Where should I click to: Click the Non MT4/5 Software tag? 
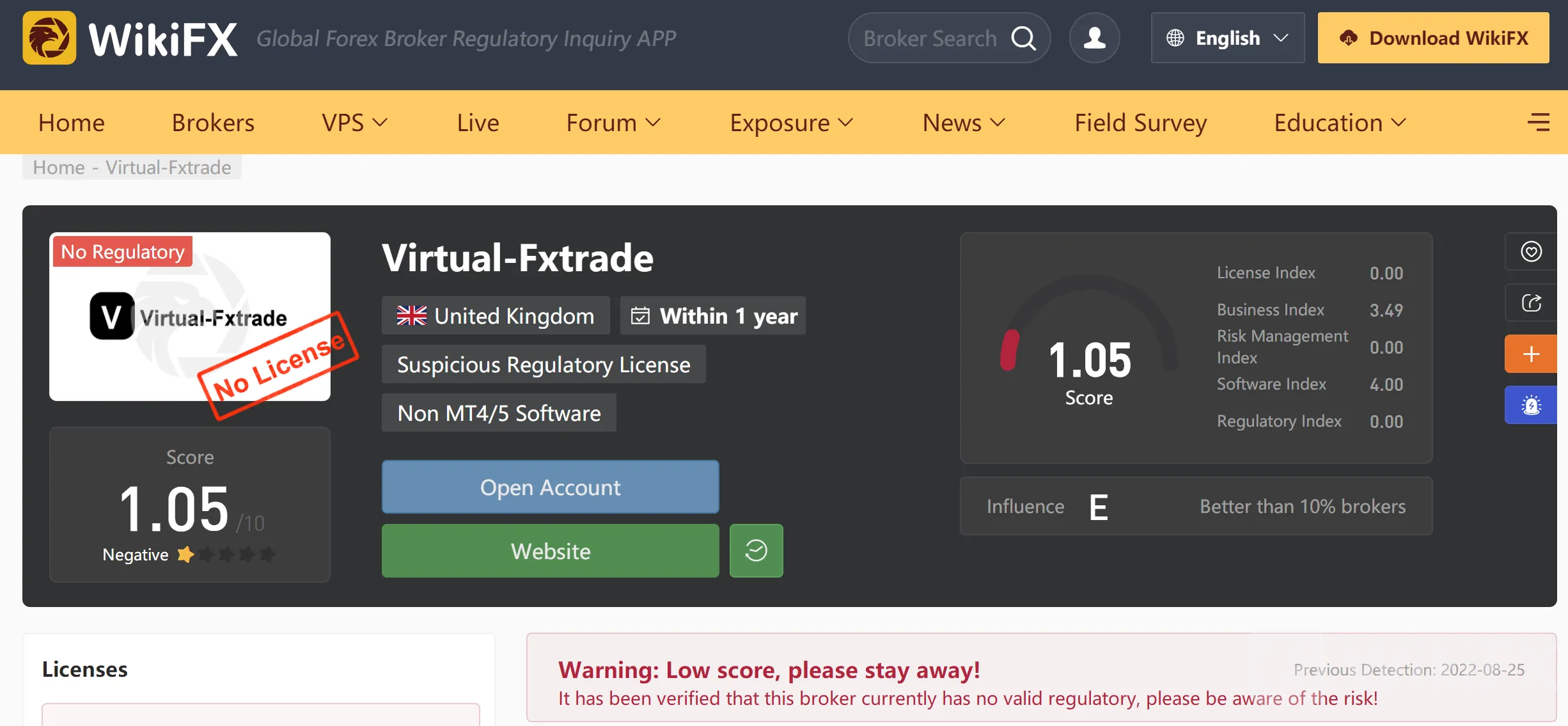click(x=499, y=413)
